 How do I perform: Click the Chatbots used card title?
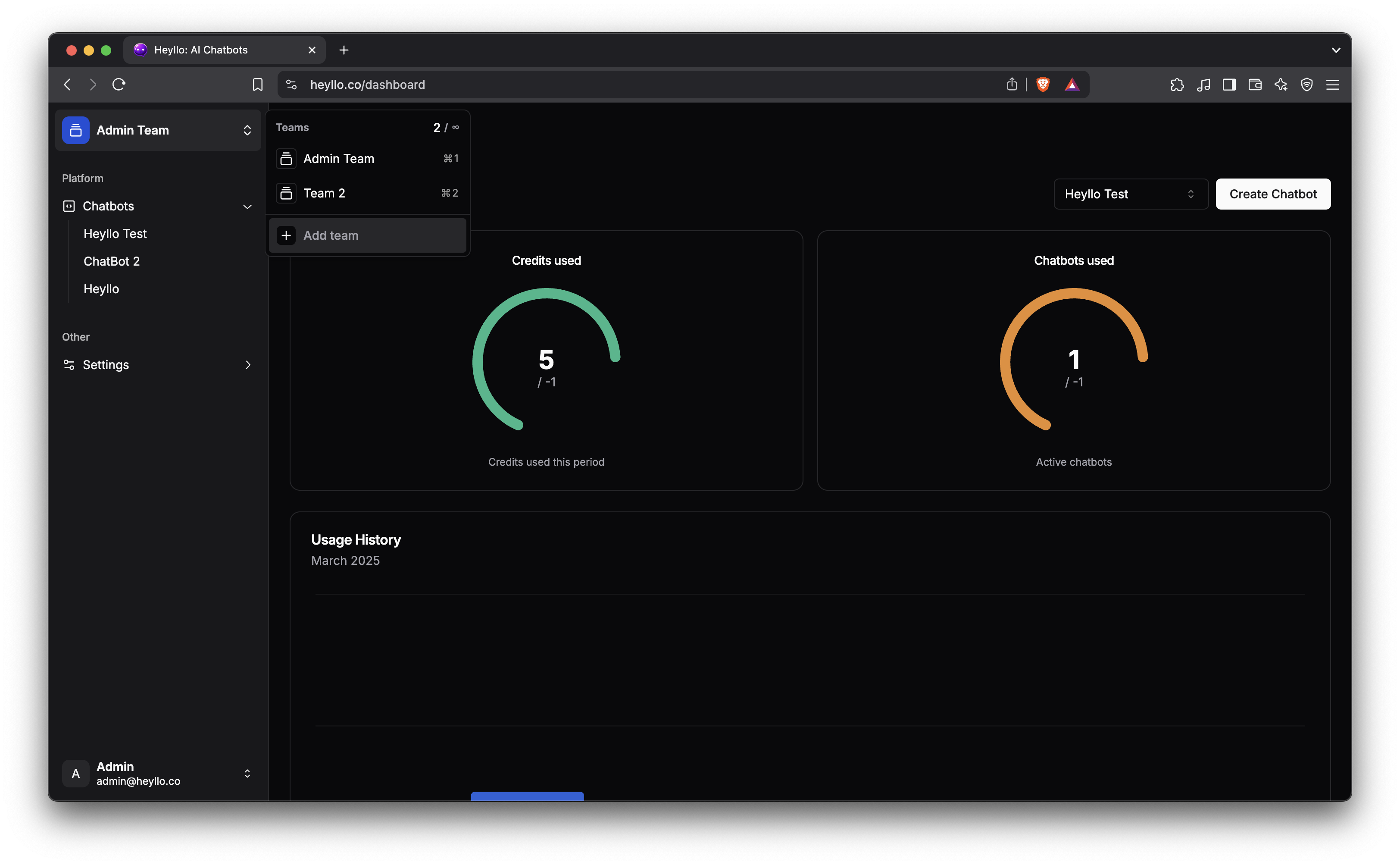tap(1073, 261)
